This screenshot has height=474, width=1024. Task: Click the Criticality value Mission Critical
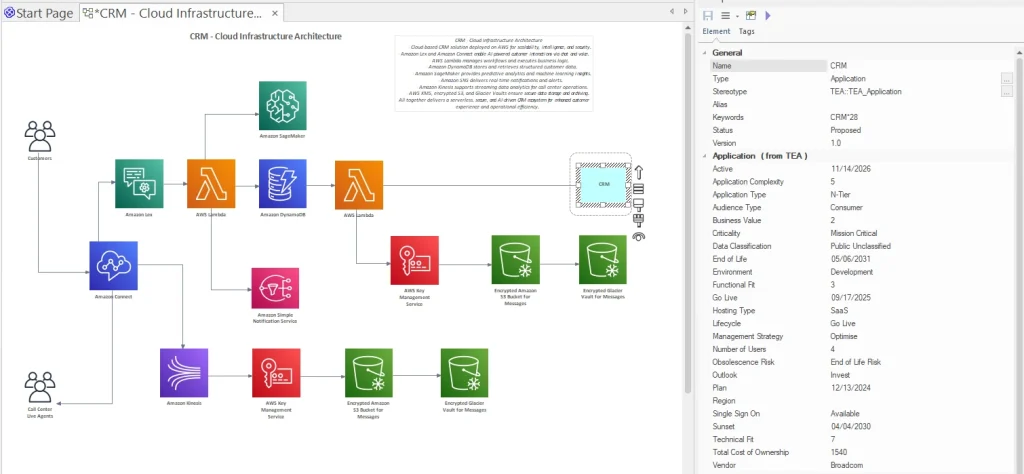tap(854, 233)
